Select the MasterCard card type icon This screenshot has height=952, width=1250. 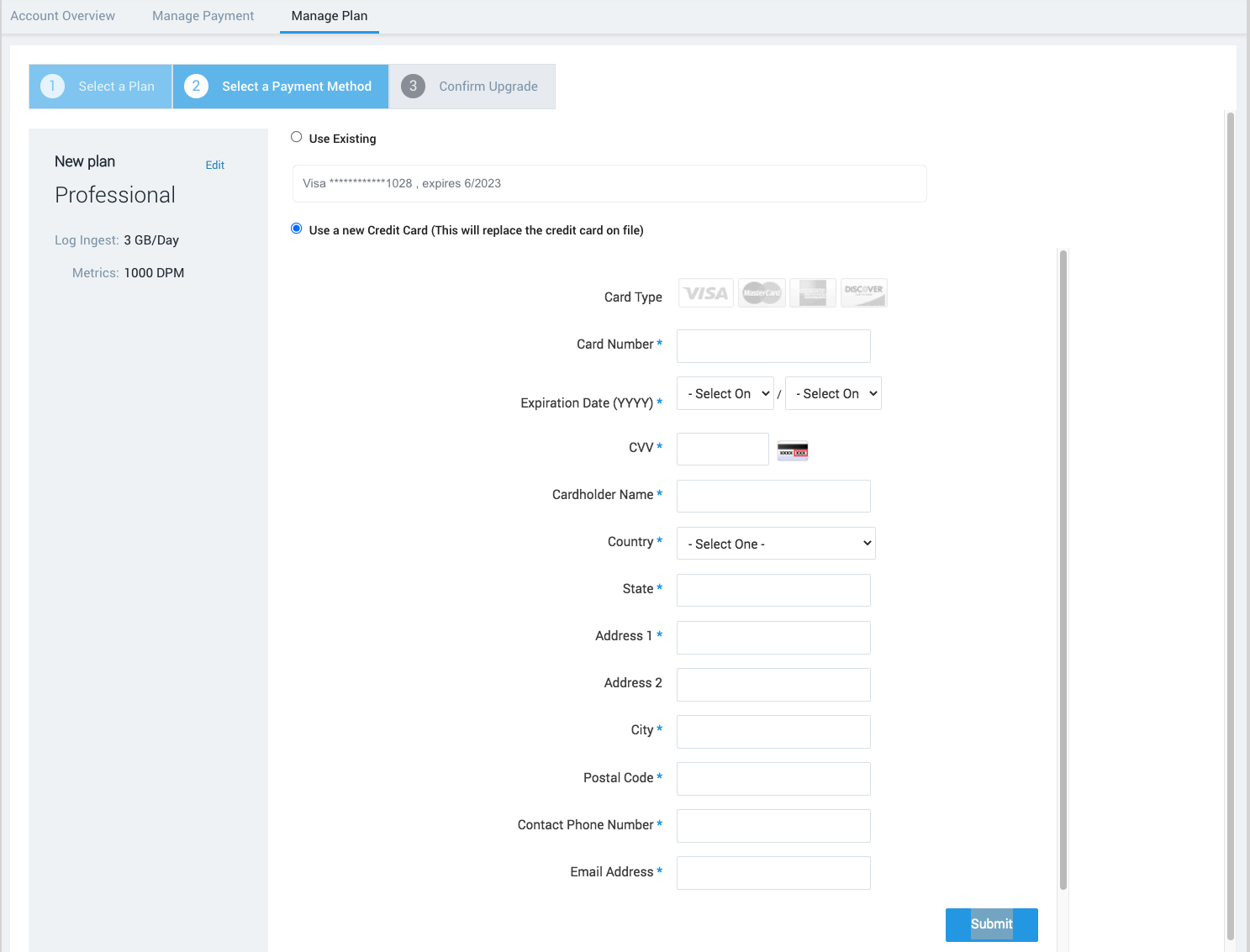click(x=761, y=292)
